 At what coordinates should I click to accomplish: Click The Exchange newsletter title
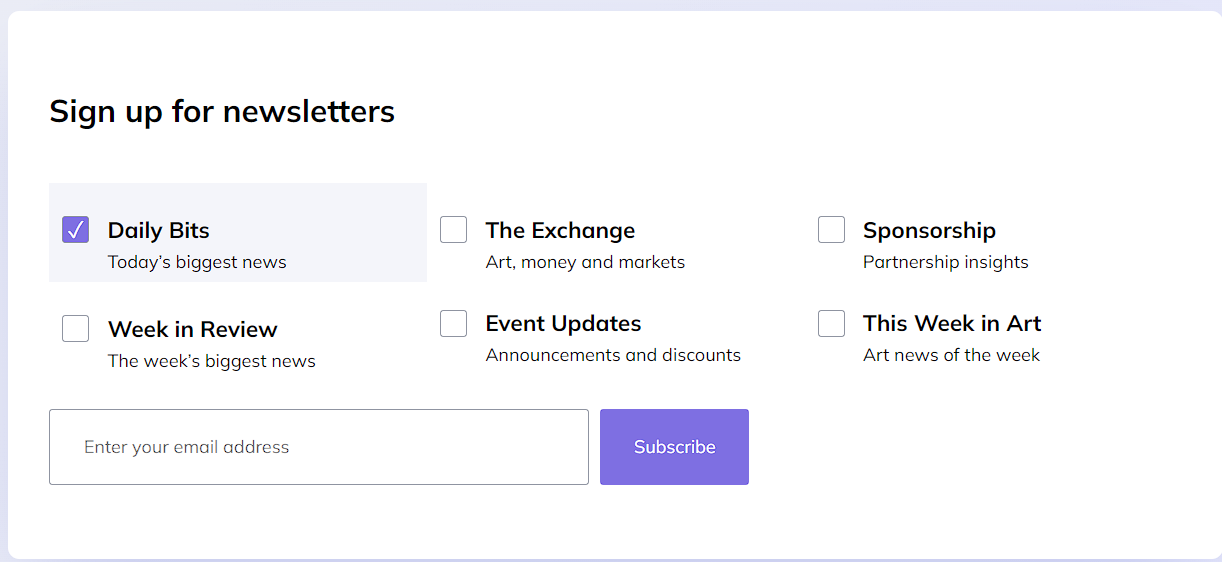[560, 230]
